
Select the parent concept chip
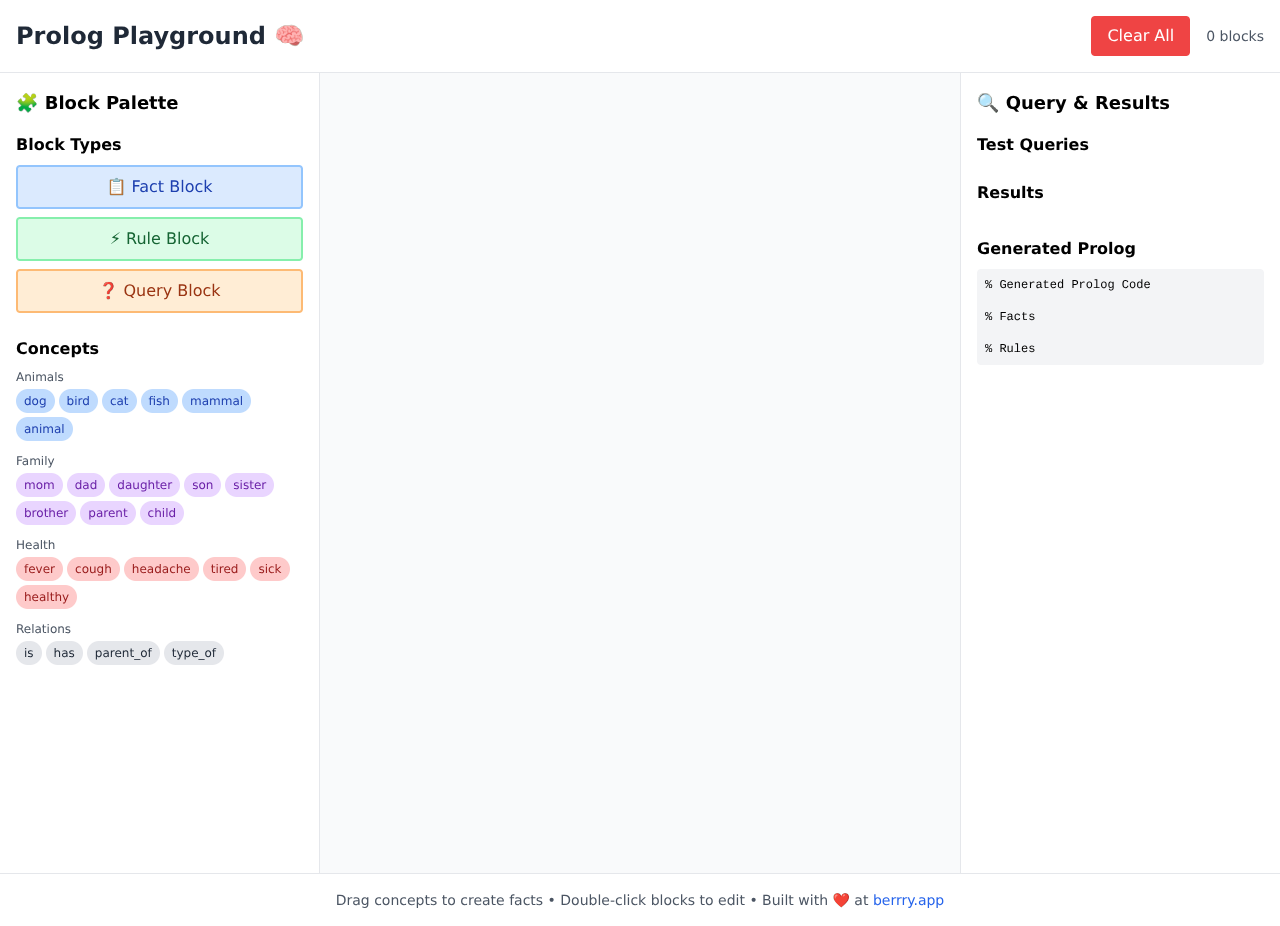[x=108, y=513]
